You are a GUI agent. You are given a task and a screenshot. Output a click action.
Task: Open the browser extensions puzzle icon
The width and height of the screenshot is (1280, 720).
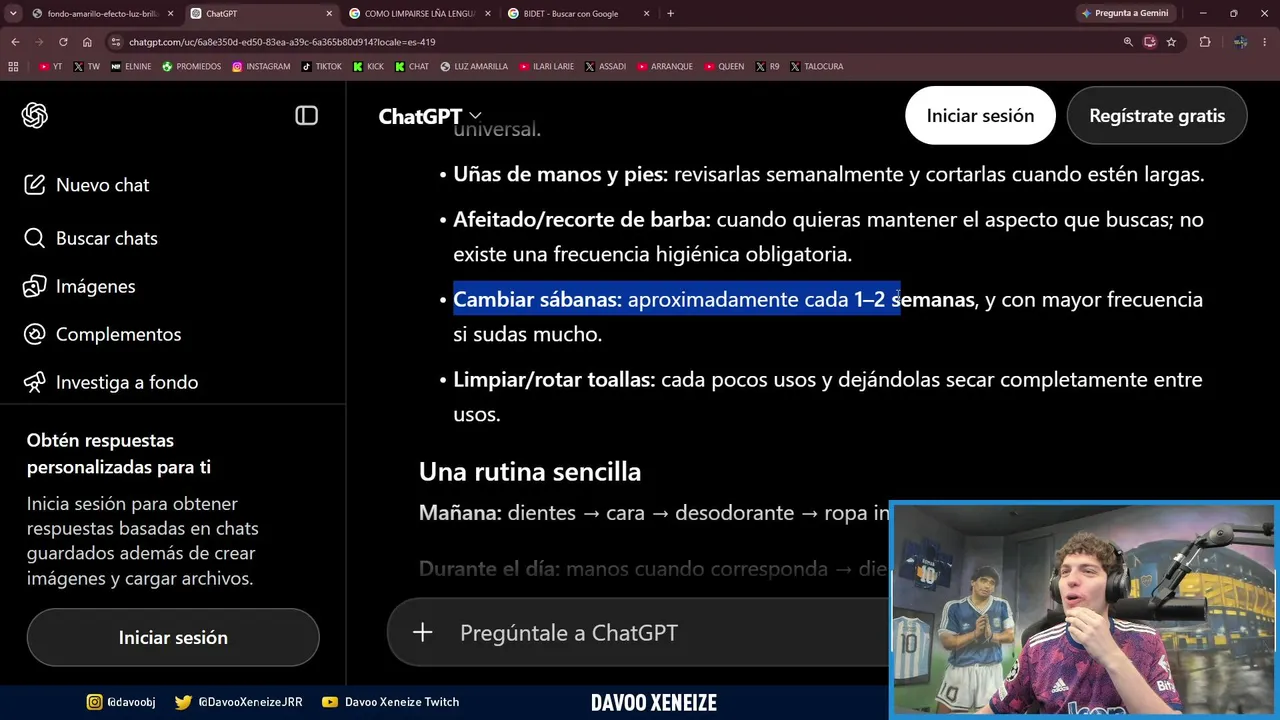pyautogui.click(x=1205, y=42)
